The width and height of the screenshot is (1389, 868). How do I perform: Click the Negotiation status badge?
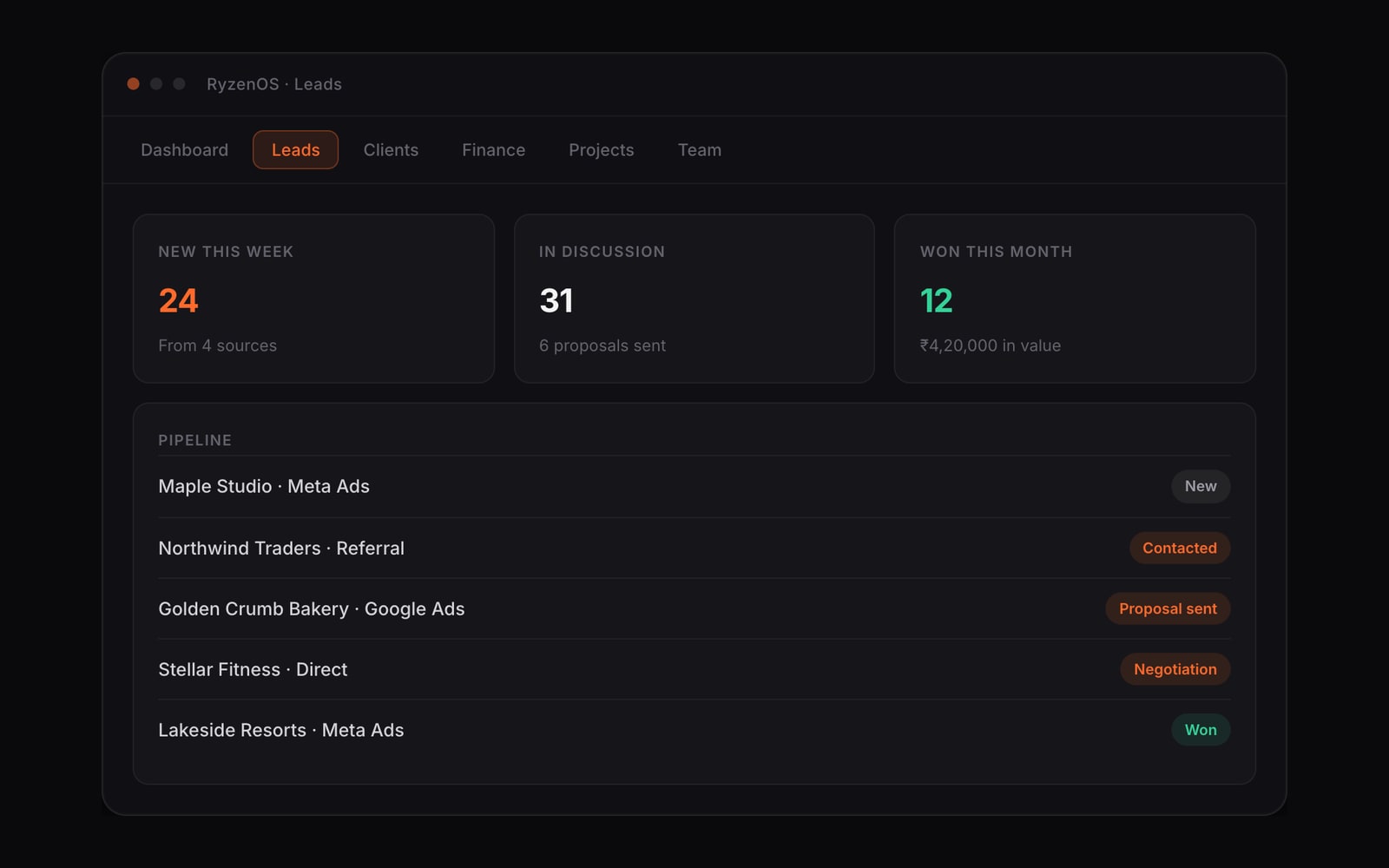[x=1175, y=669]
